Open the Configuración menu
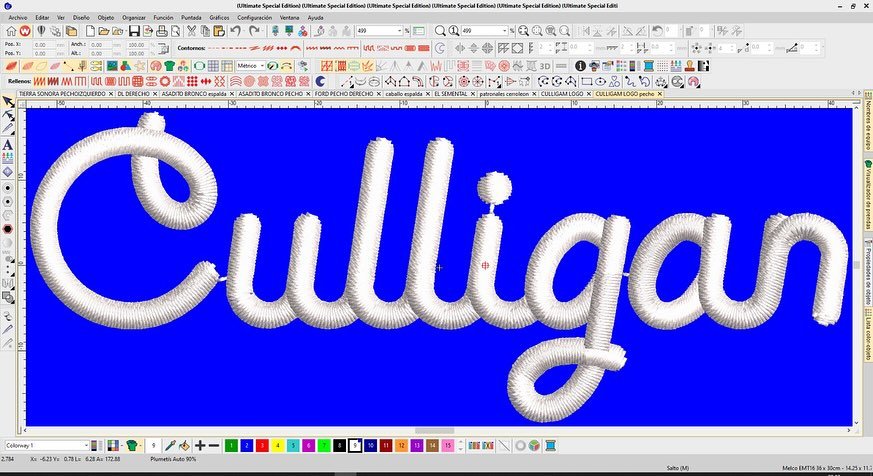 pyautogui.click(x=254, y=18)
